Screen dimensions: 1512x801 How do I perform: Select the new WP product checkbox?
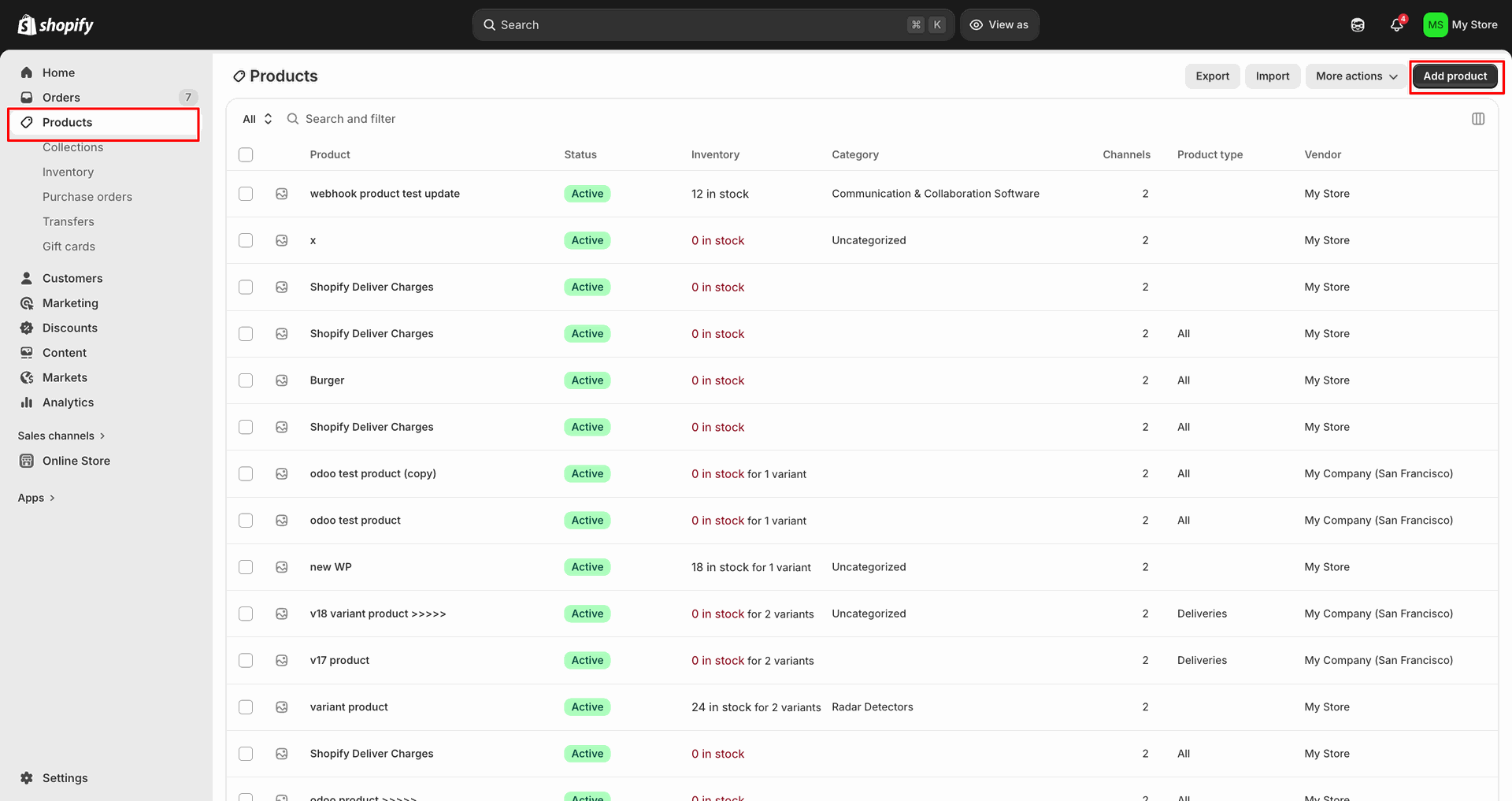pyautogui.click(x=246, y=567)
